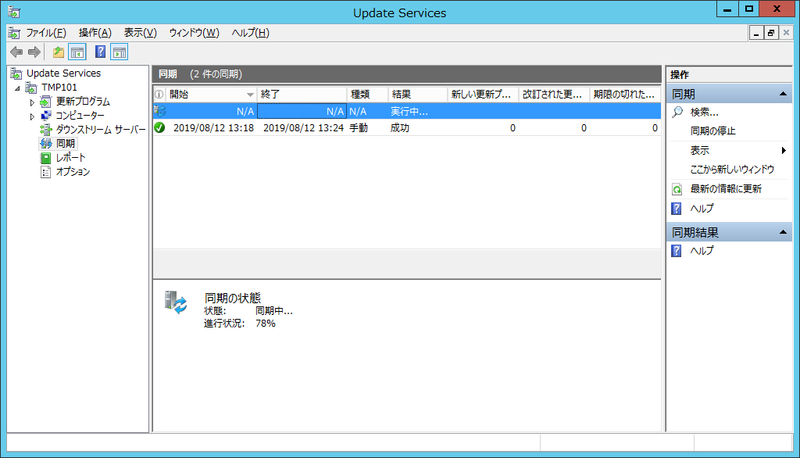The height and width of the screenshot is (458, 800).
Task: Click the 同期中... status text
Action: click(274, 311)
